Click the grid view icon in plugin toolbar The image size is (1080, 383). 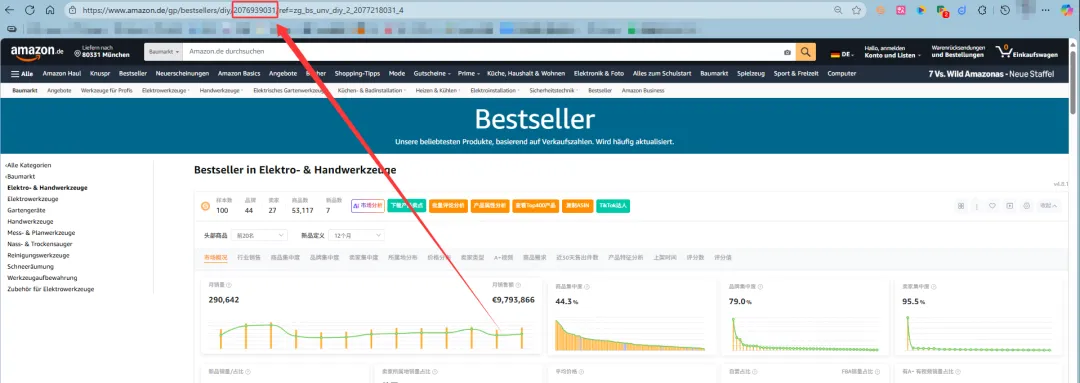tap(961, 206)
